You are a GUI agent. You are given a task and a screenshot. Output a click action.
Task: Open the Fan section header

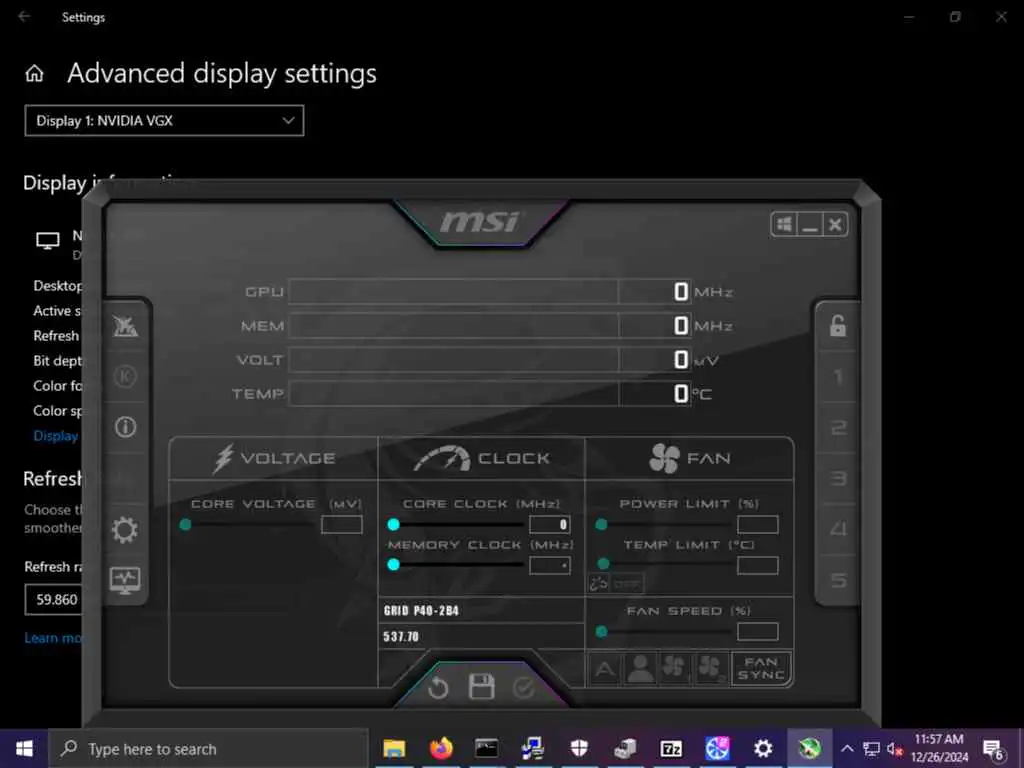point(690,458)
